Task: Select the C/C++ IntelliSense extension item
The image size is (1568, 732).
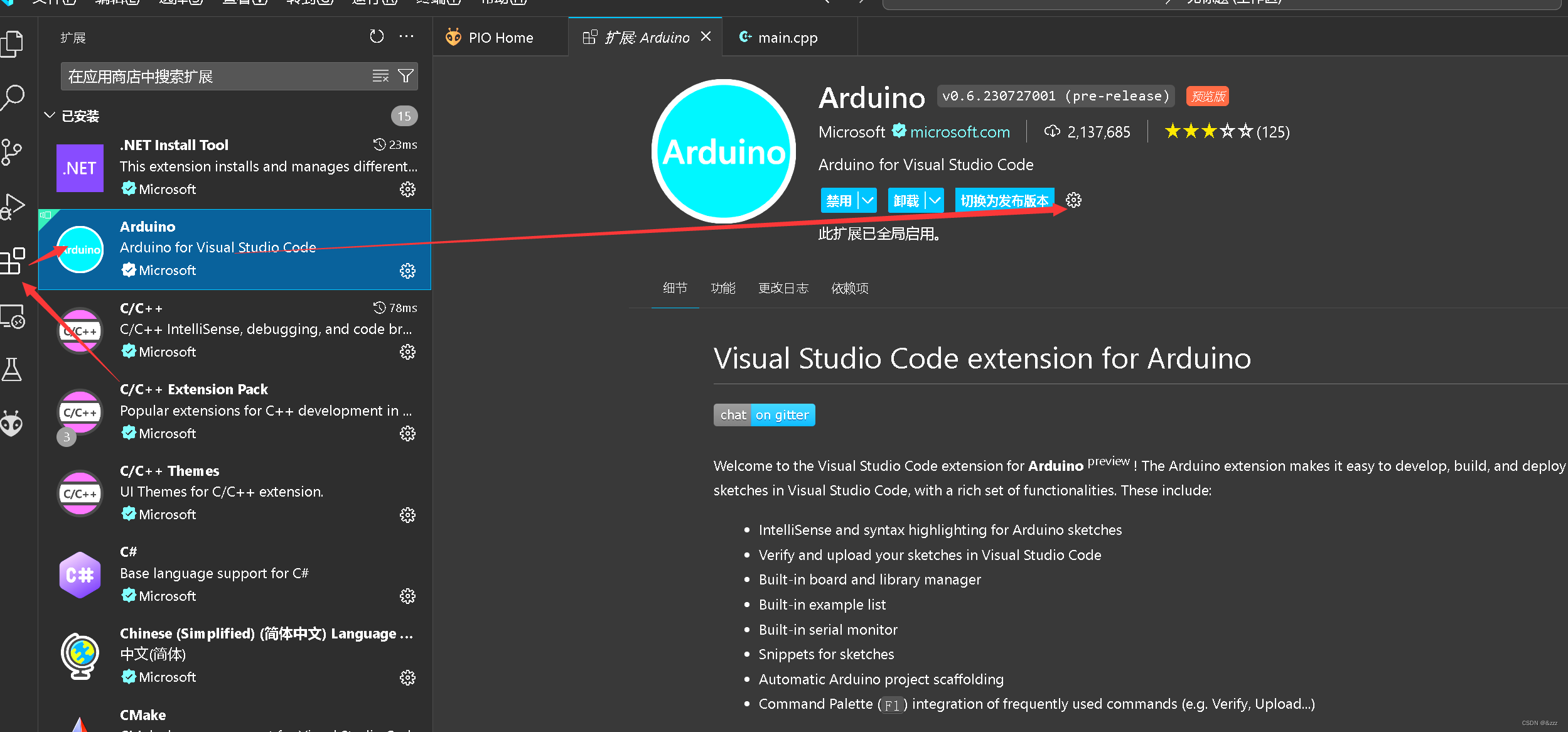Action: coord(235,330)
